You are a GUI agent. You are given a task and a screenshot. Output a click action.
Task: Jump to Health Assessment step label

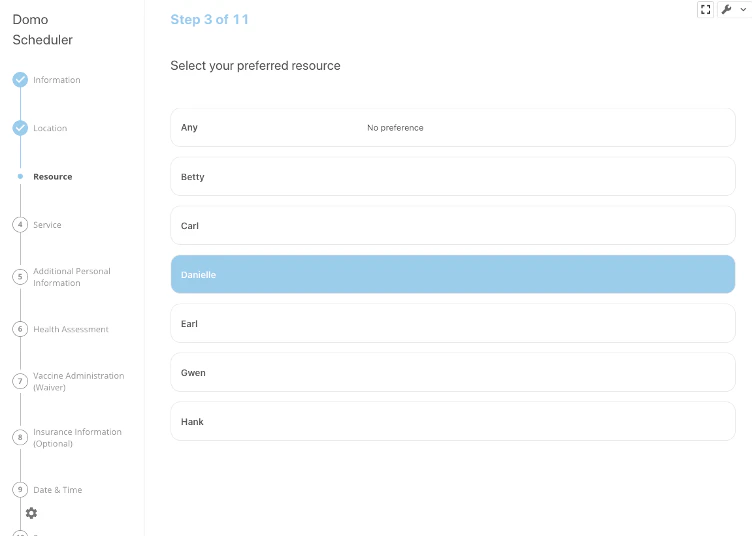tap(70, 329)
